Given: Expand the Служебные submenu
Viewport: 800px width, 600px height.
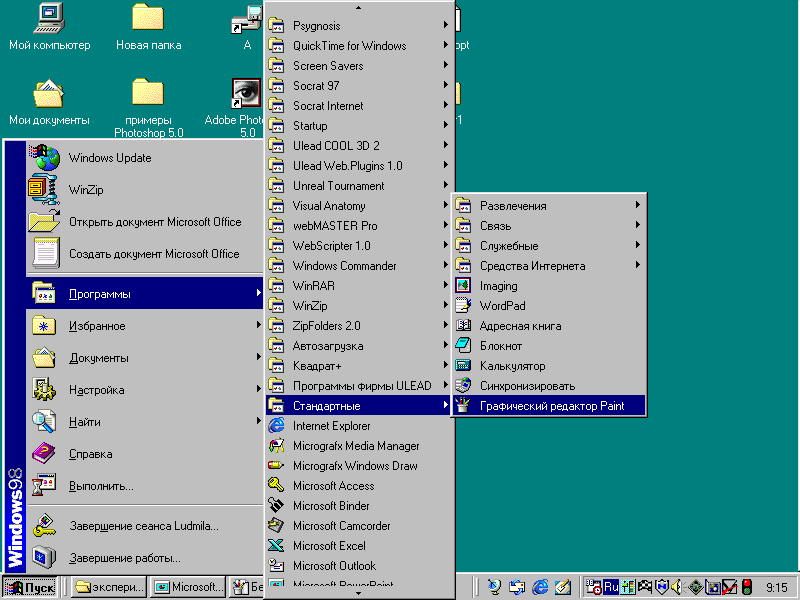Looking at the screenshot, I should 549,245.
